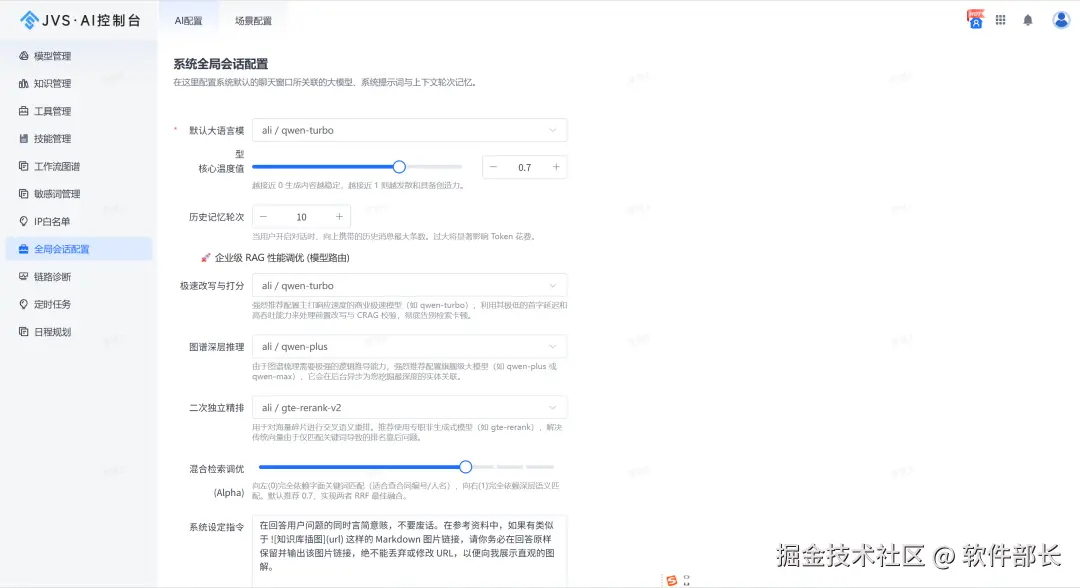
Task: Click the 工作流图谱 sidebar icon
Action: click(23, 166)
